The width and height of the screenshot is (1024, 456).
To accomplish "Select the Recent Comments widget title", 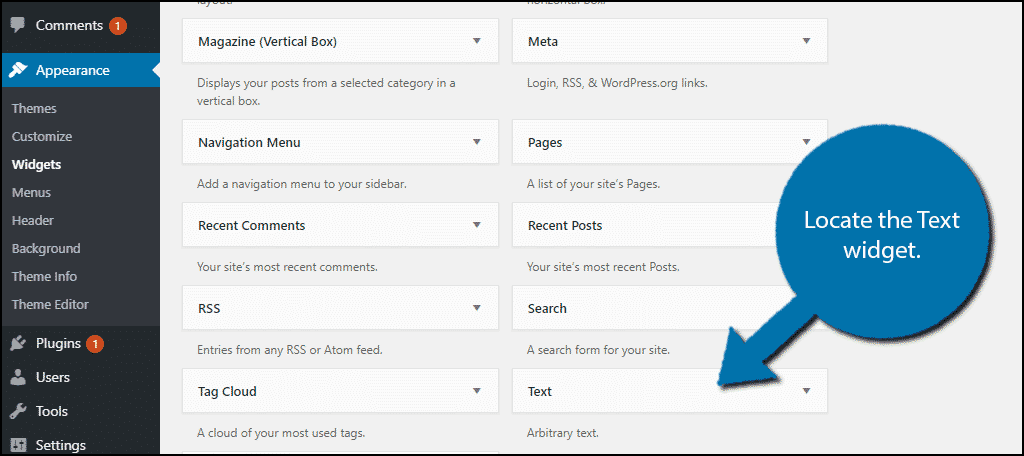I will [251, 226].
